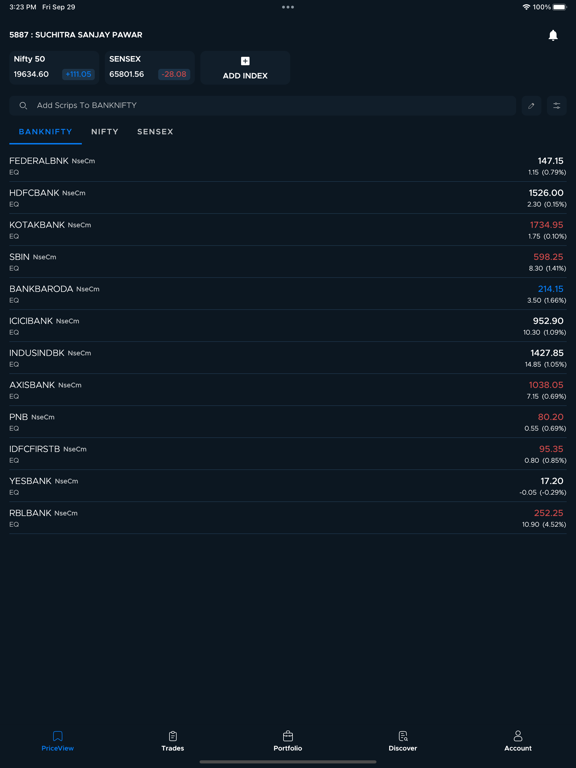Open the watchlist filter settings icon
The image size is (576, 768).
click(x=557, y=106)
